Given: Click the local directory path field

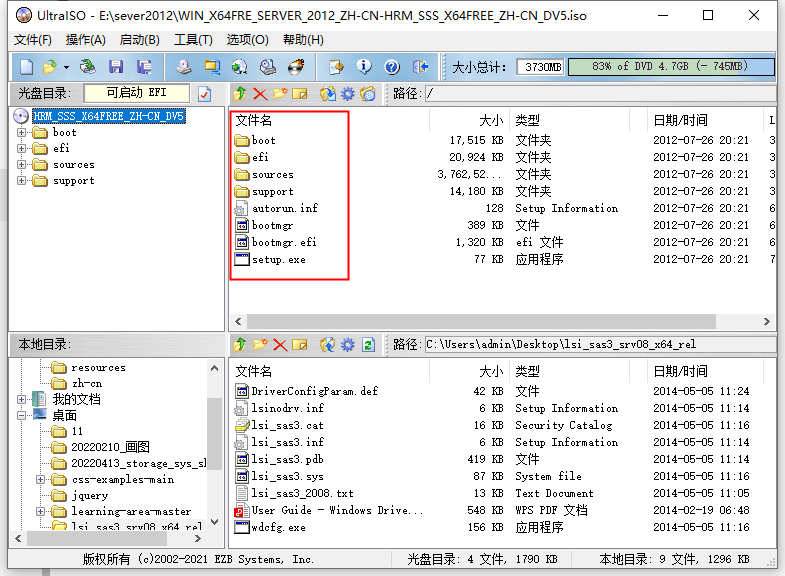Looking at the screenshot, I should click(x=599, y=344).
